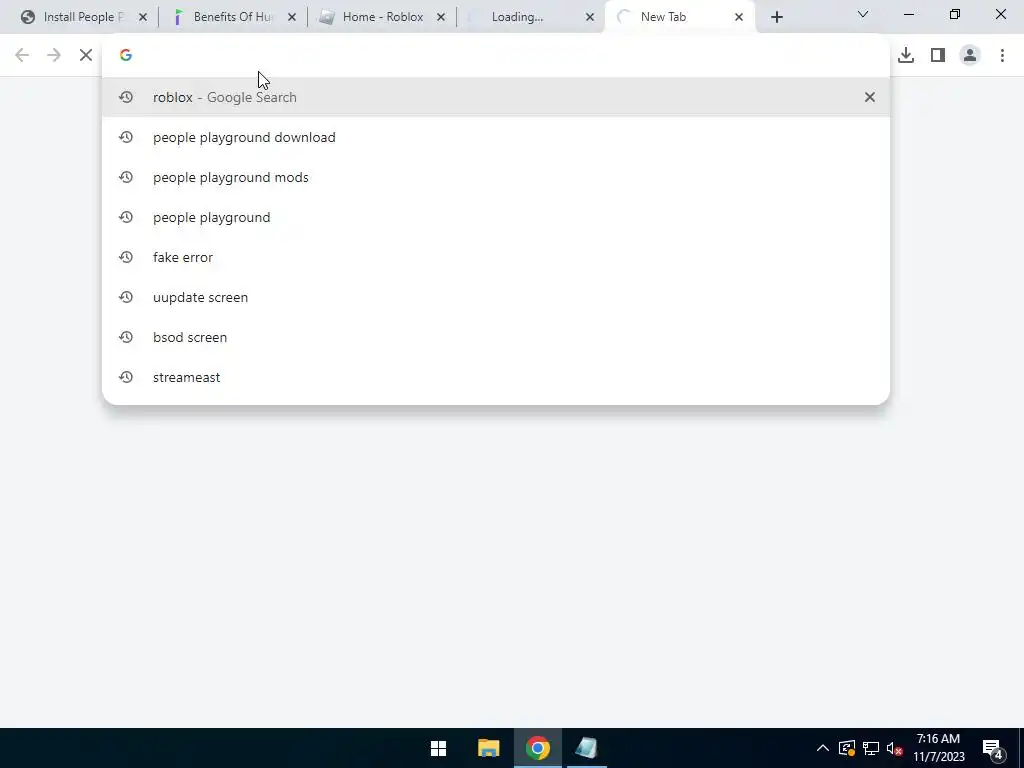This screenshot has width=1024, height=768.
Task: Select the uupdate screen suggestion
Action: (x=496, y=297)
